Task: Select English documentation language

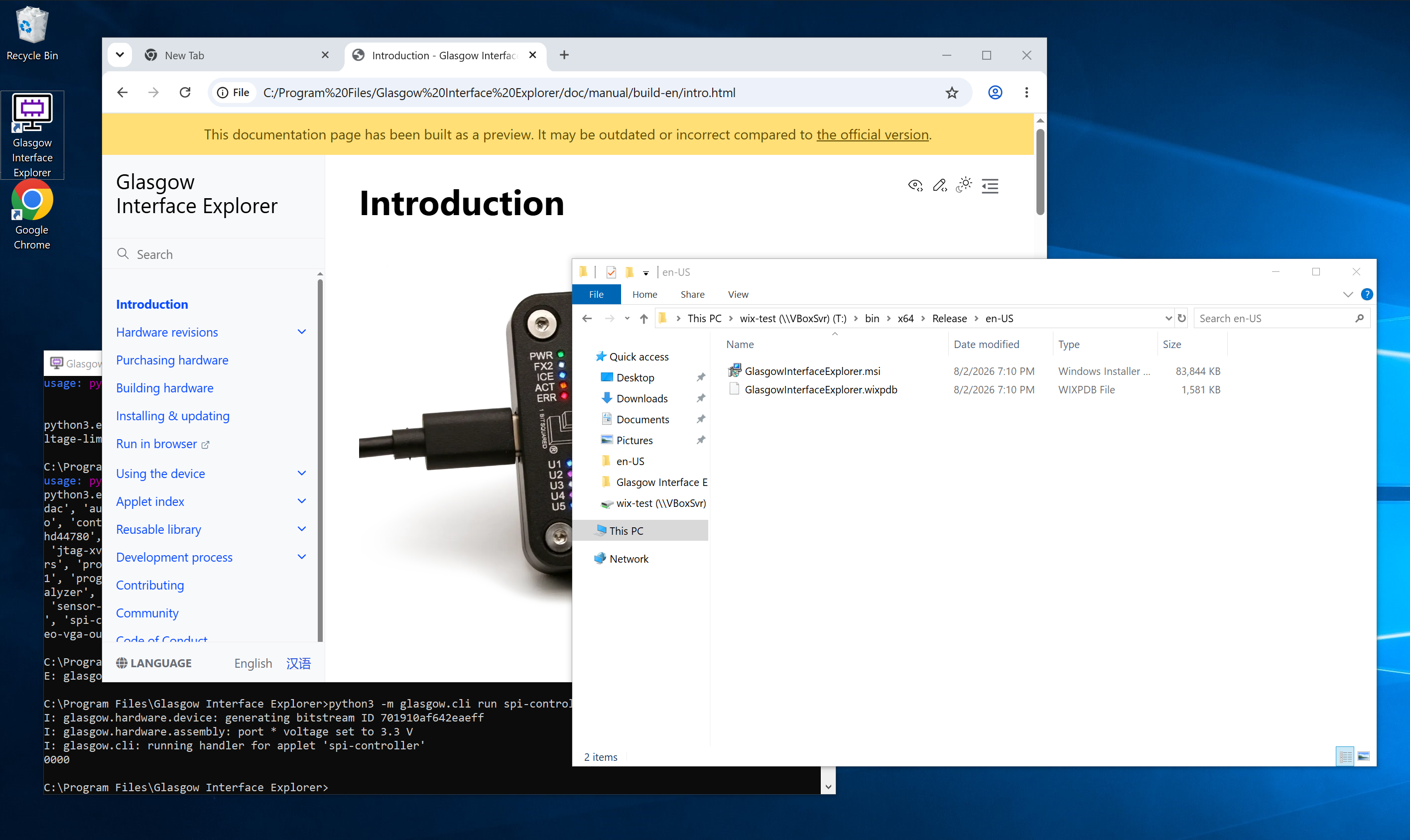Action: click(253, 663)
